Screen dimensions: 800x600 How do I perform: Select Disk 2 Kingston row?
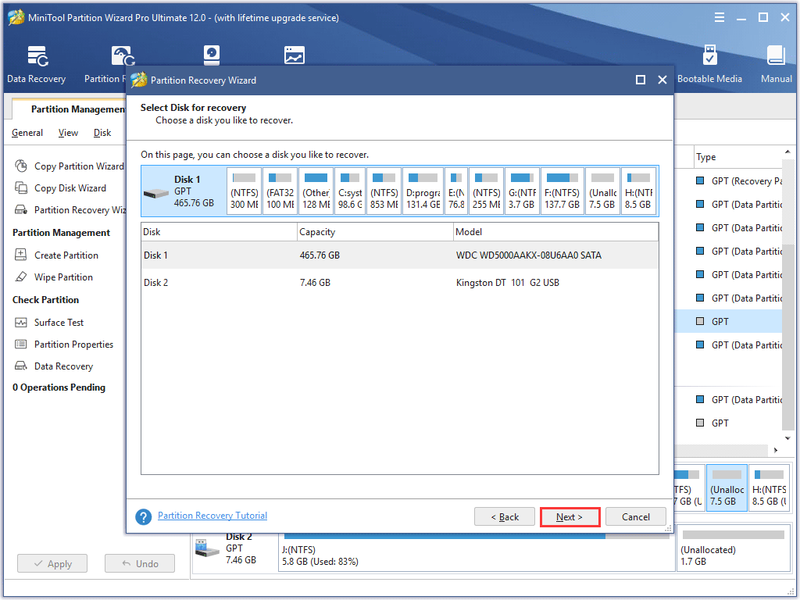pos(399,282)
